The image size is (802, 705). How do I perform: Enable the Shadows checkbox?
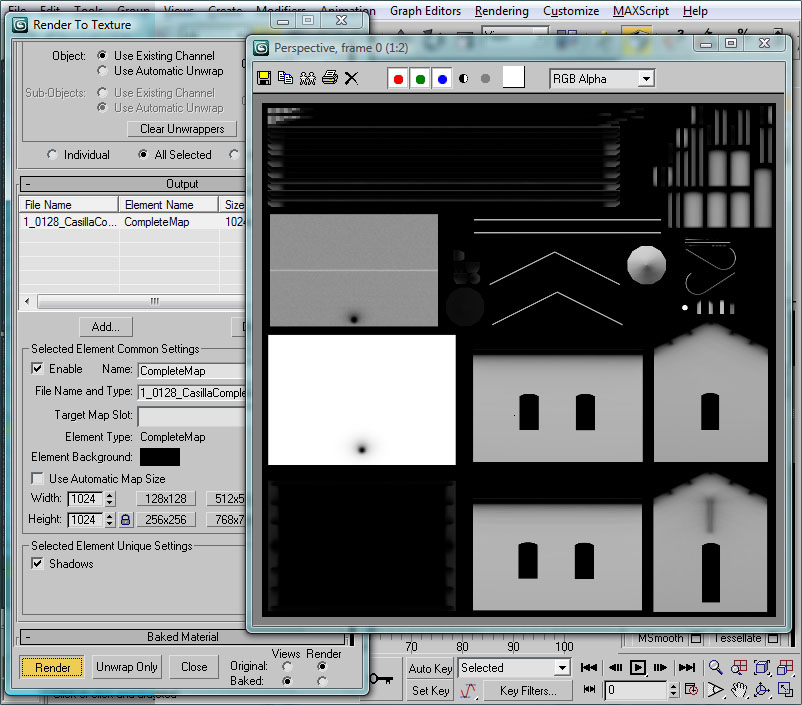coord(38,564)
